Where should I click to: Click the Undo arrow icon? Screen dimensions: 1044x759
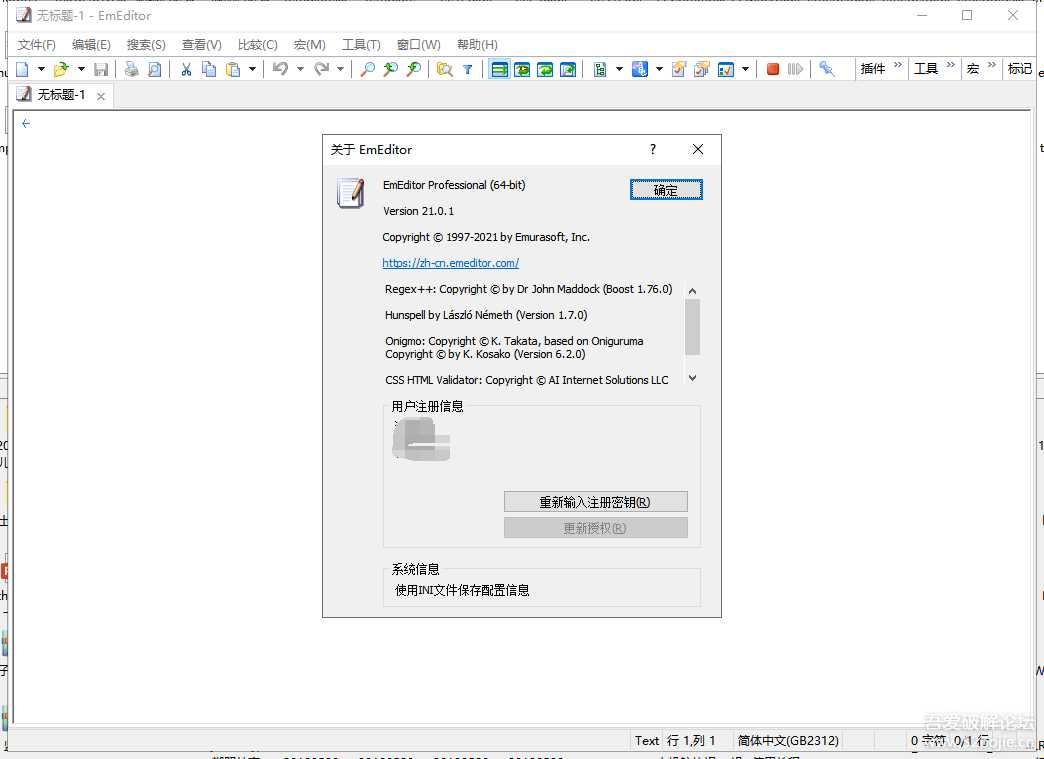coord(280,69)
